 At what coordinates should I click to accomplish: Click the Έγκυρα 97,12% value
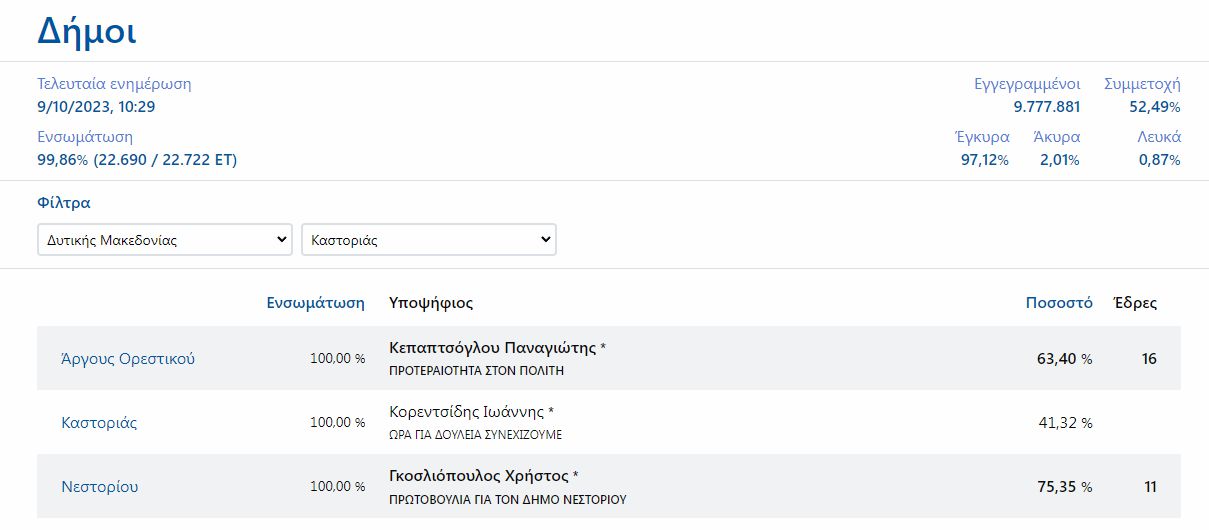(983, 160)
